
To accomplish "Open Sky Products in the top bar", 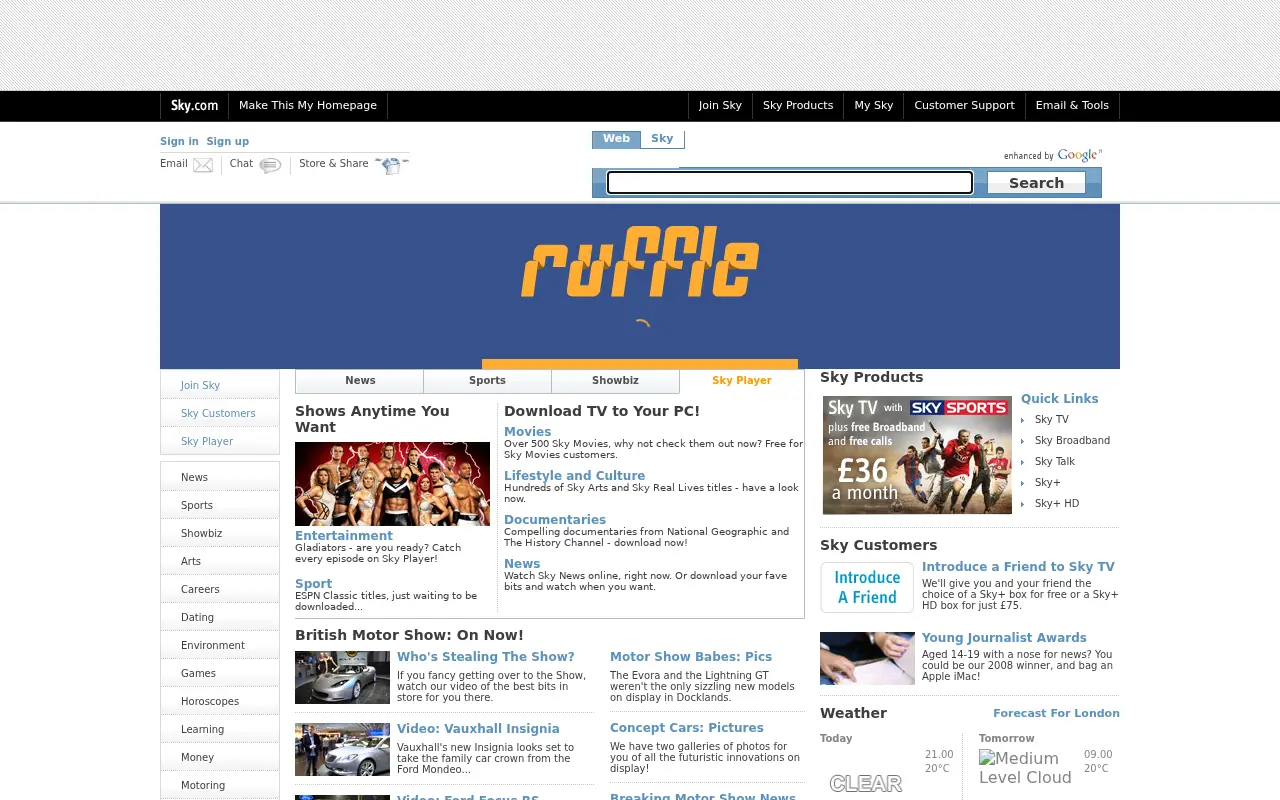I will click(798, 105).
